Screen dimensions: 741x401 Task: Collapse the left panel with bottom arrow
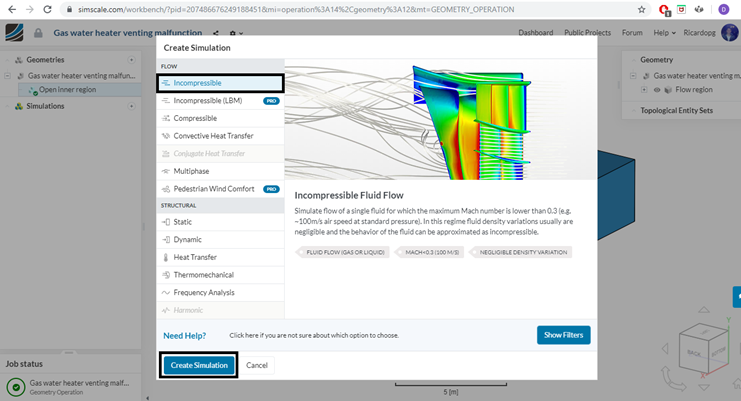[147, 398]
